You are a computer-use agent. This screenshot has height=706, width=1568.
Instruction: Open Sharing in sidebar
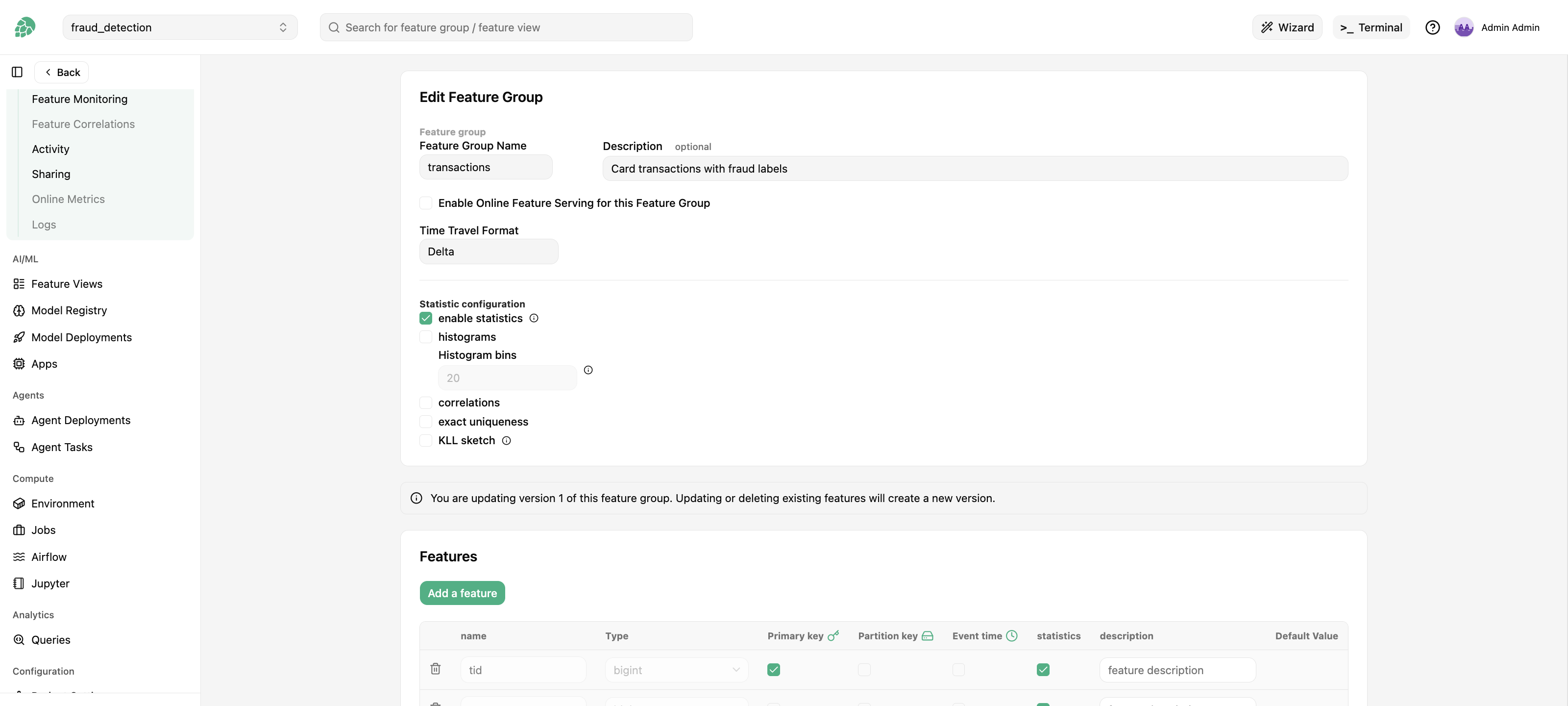tap(51, 174)
